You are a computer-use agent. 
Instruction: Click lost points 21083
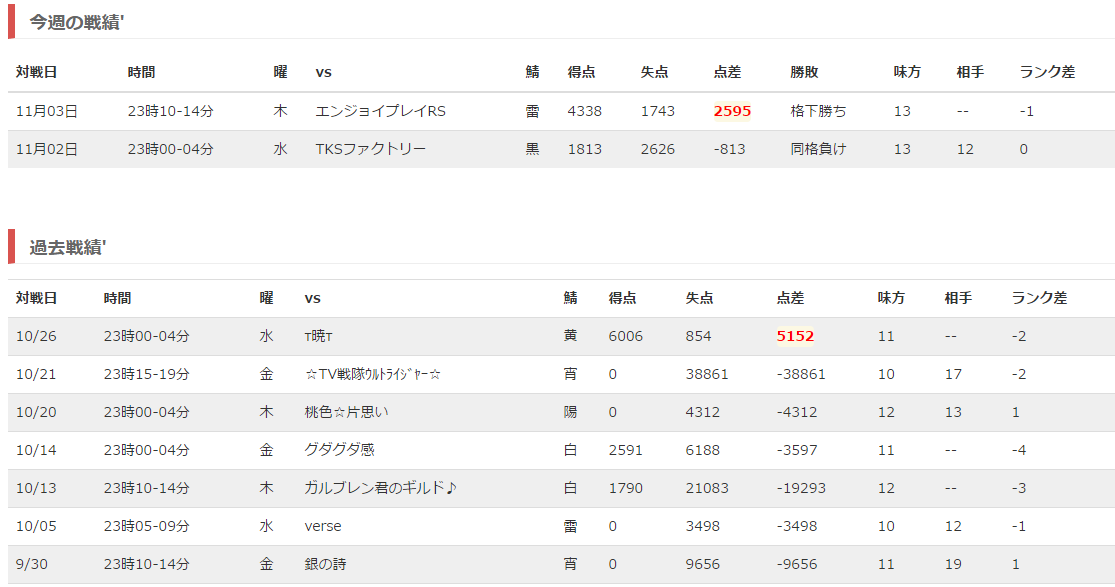pyautogui.click(x=707, y=488)
